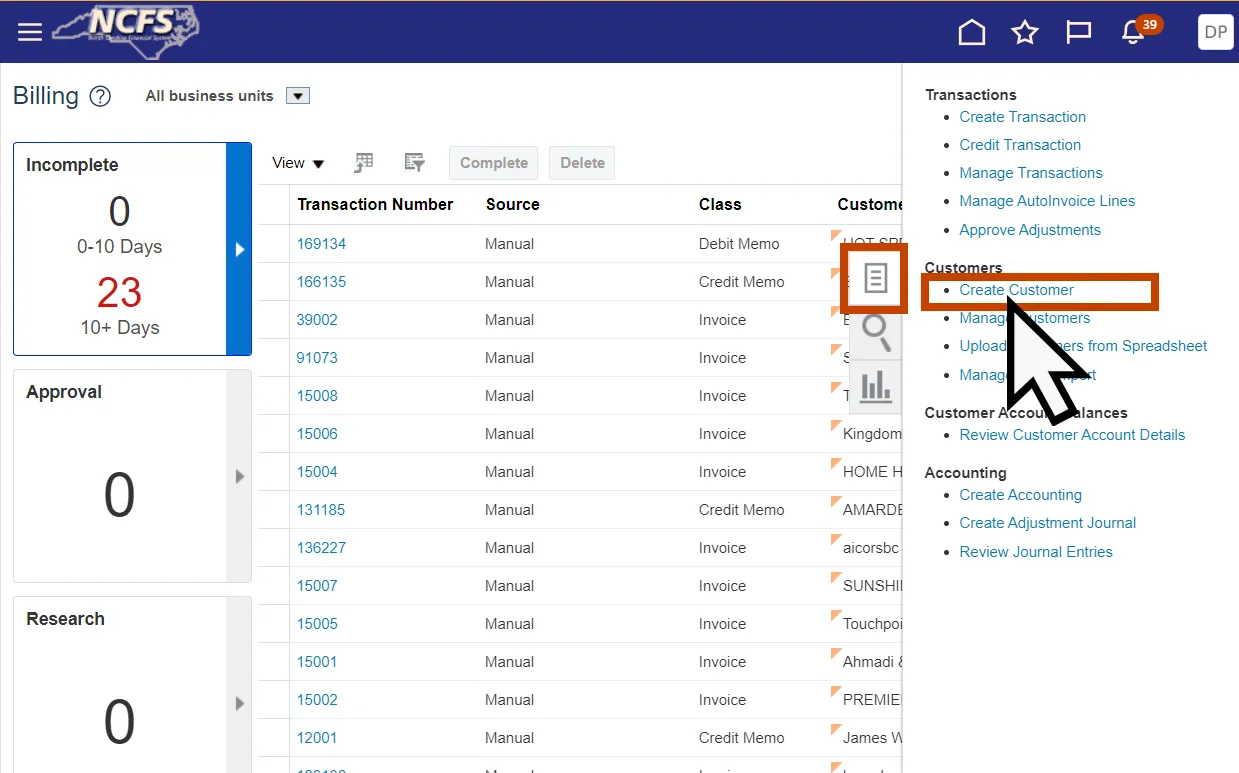
Task: Sort by the Class column header
Action: pyautogui.click(x=720, y=204)
